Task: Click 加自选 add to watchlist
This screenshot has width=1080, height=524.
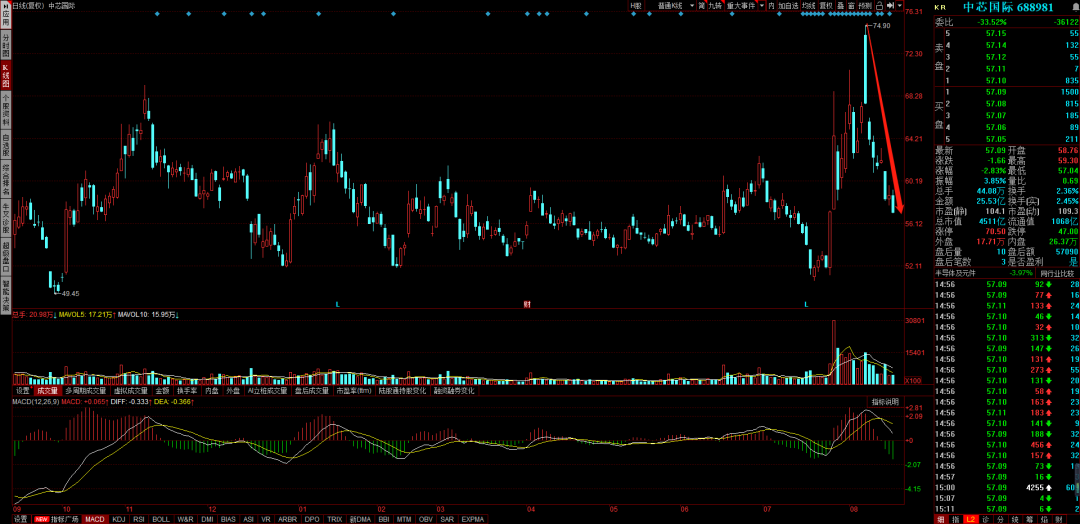Action: tap(789, 6)
